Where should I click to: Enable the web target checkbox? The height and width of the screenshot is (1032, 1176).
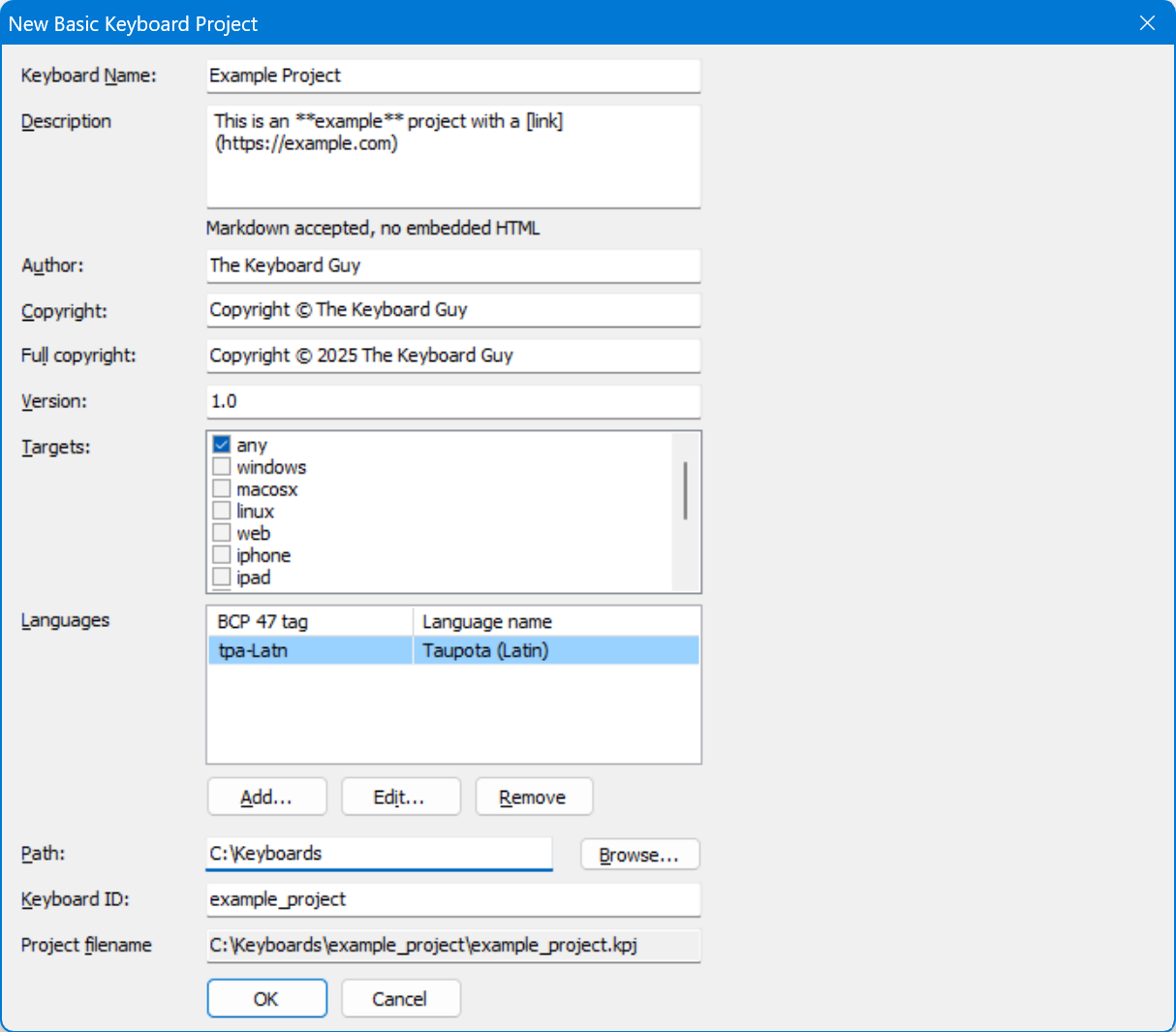coord(222,533)
